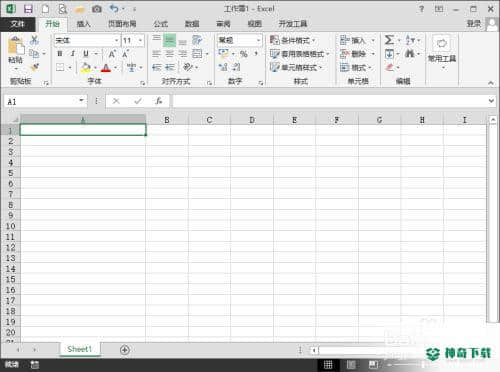500x372 pixels.
Task: Increase decimal places
Action: click(223, 67)
